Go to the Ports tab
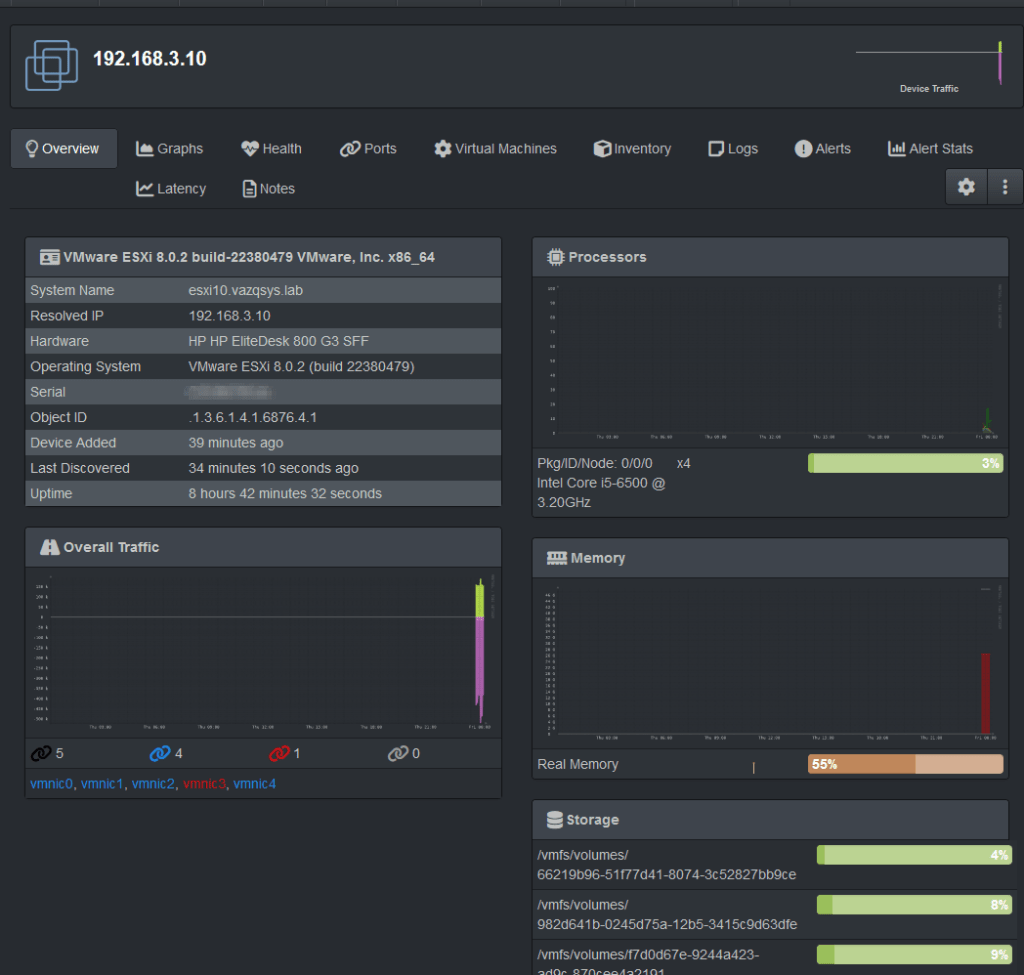 [368, 148]
